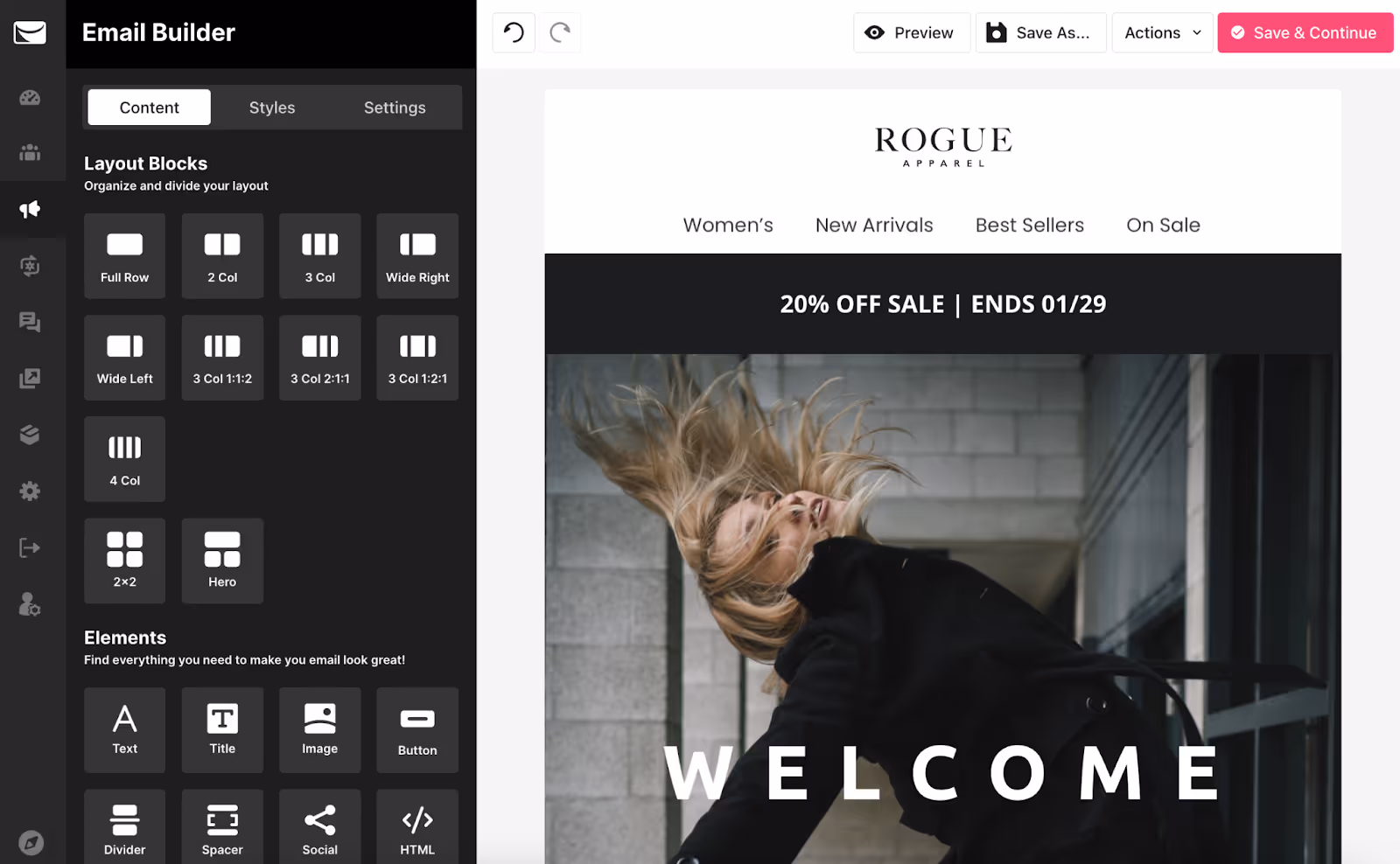Open the user settings icon in sidebar
This screenshot has width=1400, height=864.
30,604
